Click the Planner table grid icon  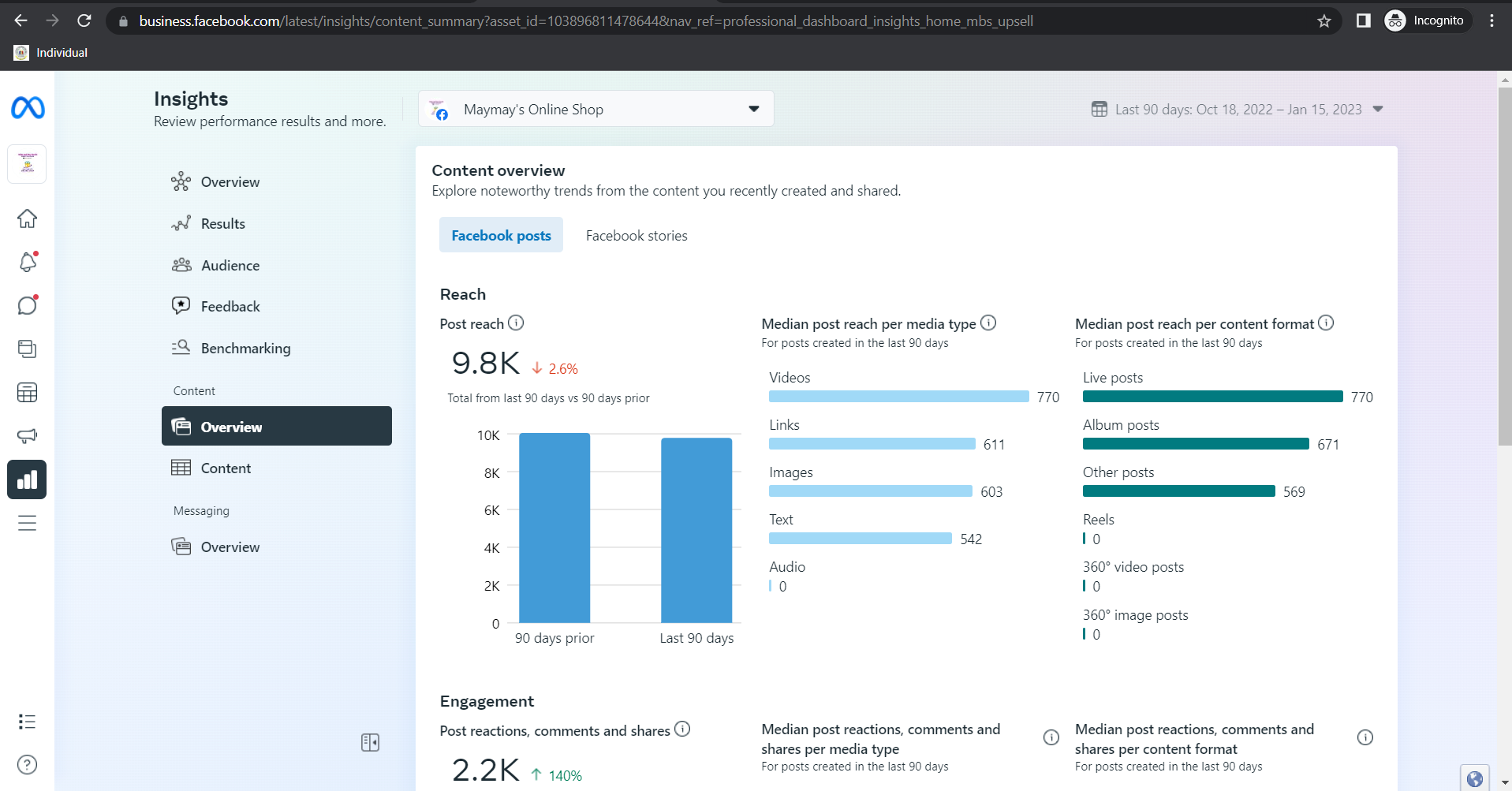click(x=28, y=392)
